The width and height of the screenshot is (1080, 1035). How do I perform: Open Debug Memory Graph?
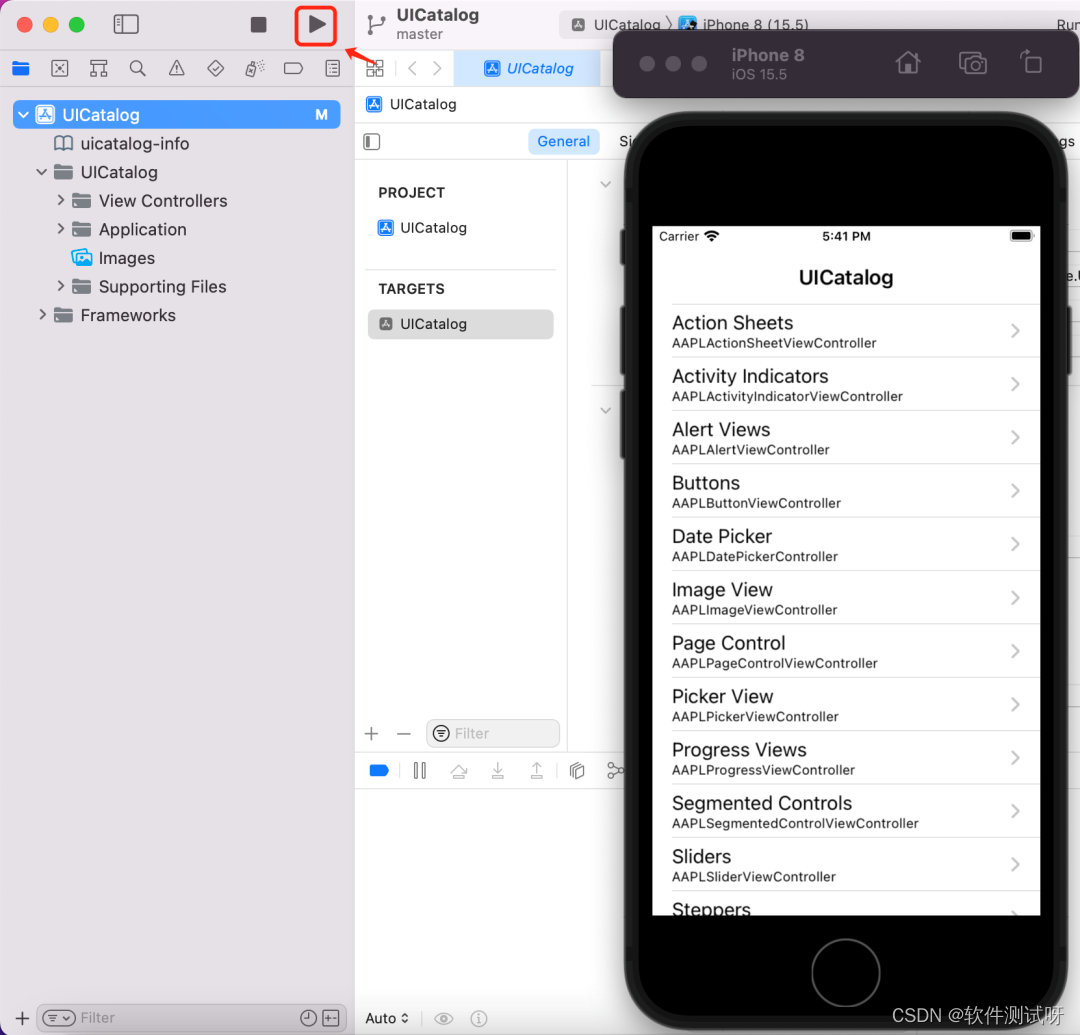(x=615, y=771)
